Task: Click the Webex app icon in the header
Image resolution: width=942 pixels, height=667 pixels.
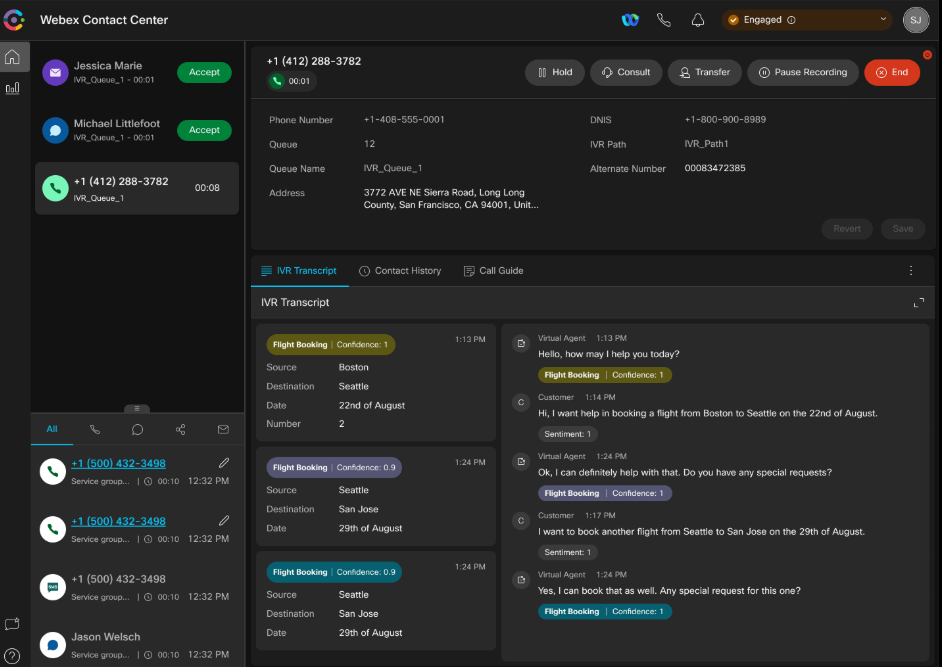Action: (630, 20)
